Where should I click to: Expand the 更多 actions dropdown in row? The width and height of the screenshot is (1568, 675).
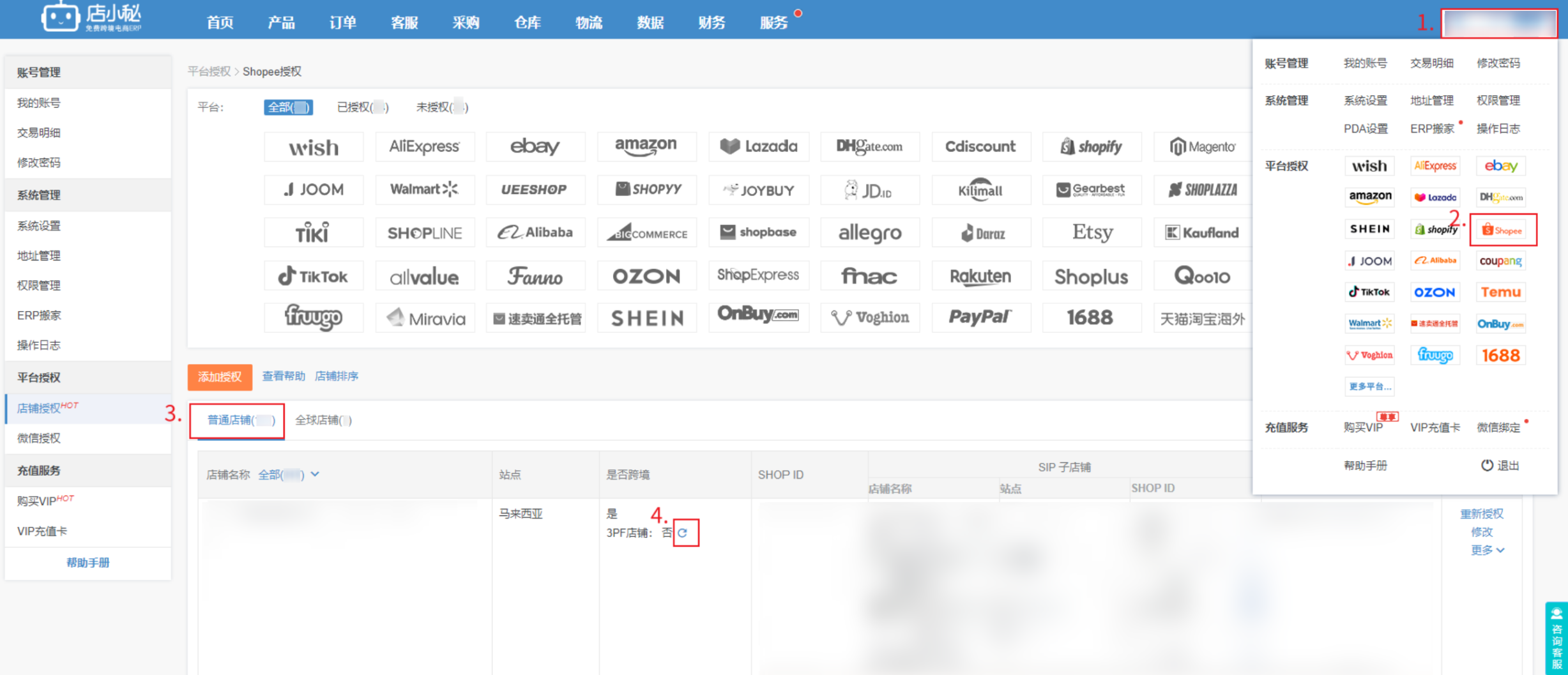pyautogui.click(x=1487, y=550)
